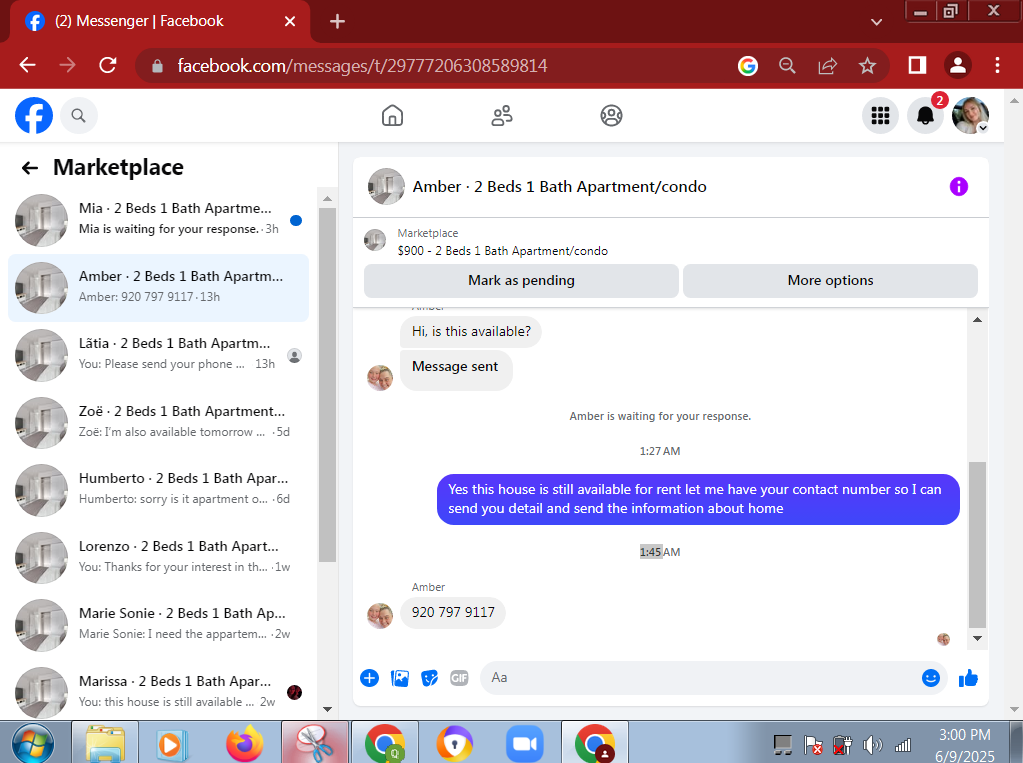Screen dimensions: 1023x763
Task: Open Firefox from the taskbar
Action: pyautogui.click(x=245, y=743)
